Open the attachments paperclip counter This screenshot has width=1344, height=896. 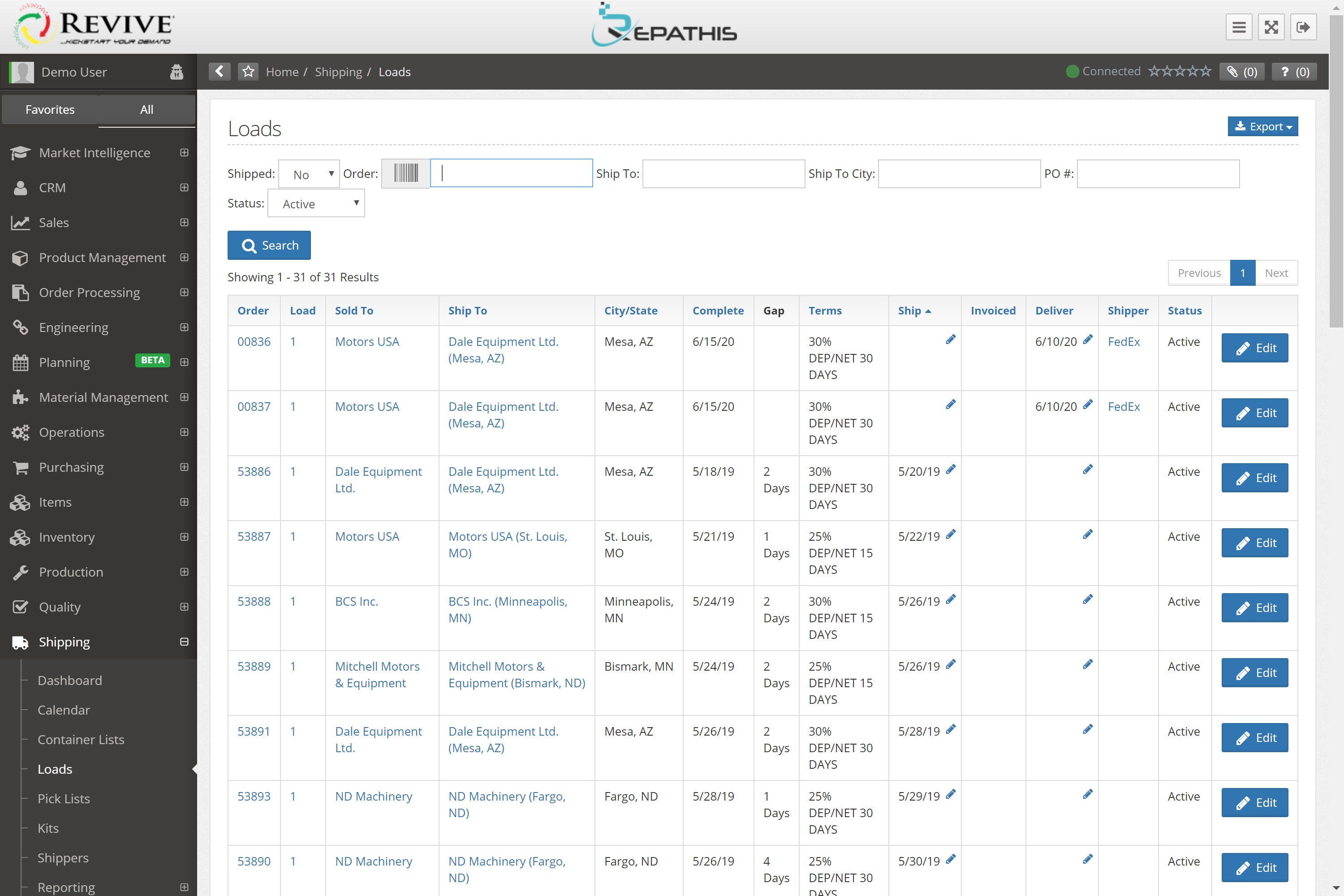pyautogui.click(x=1242, y=71)
